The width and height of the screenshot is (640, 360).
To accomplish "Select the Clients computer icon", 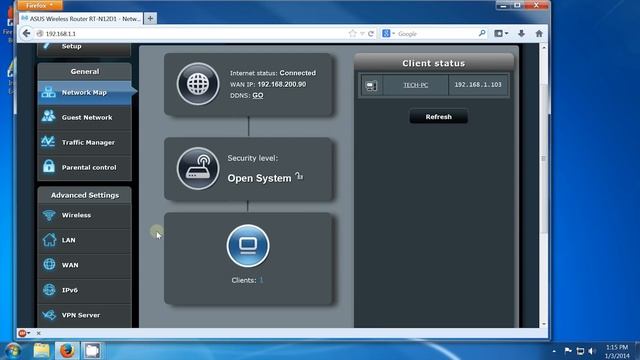I will coord(248,246).
